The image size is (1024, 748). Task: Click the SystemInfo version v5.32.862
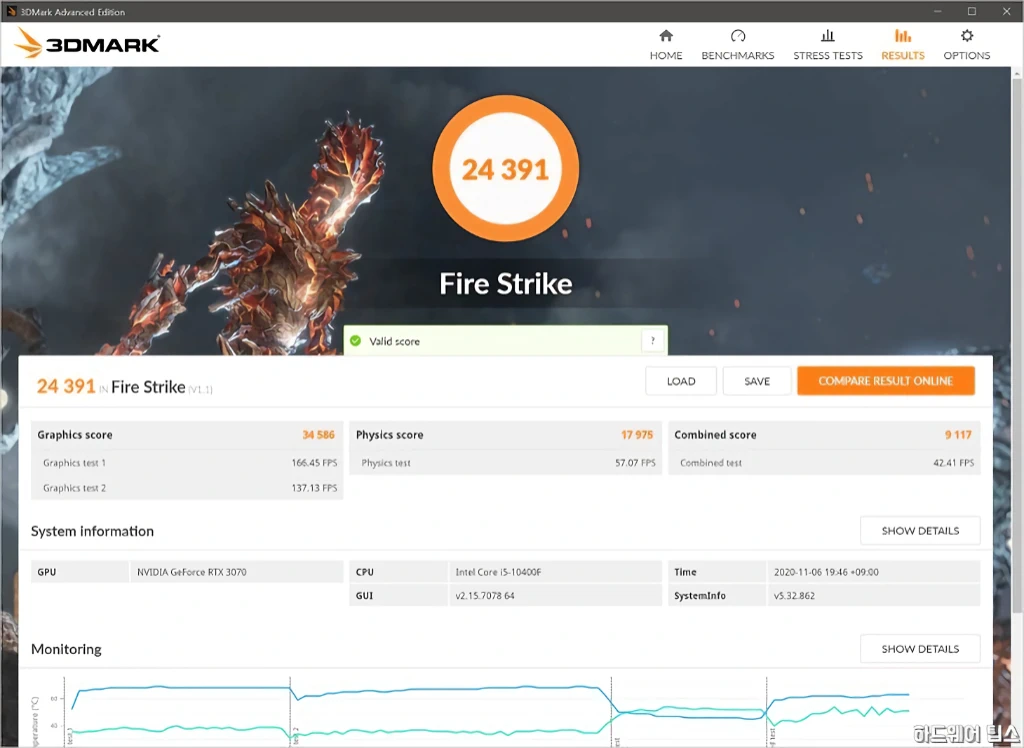[x=794, y=595]
